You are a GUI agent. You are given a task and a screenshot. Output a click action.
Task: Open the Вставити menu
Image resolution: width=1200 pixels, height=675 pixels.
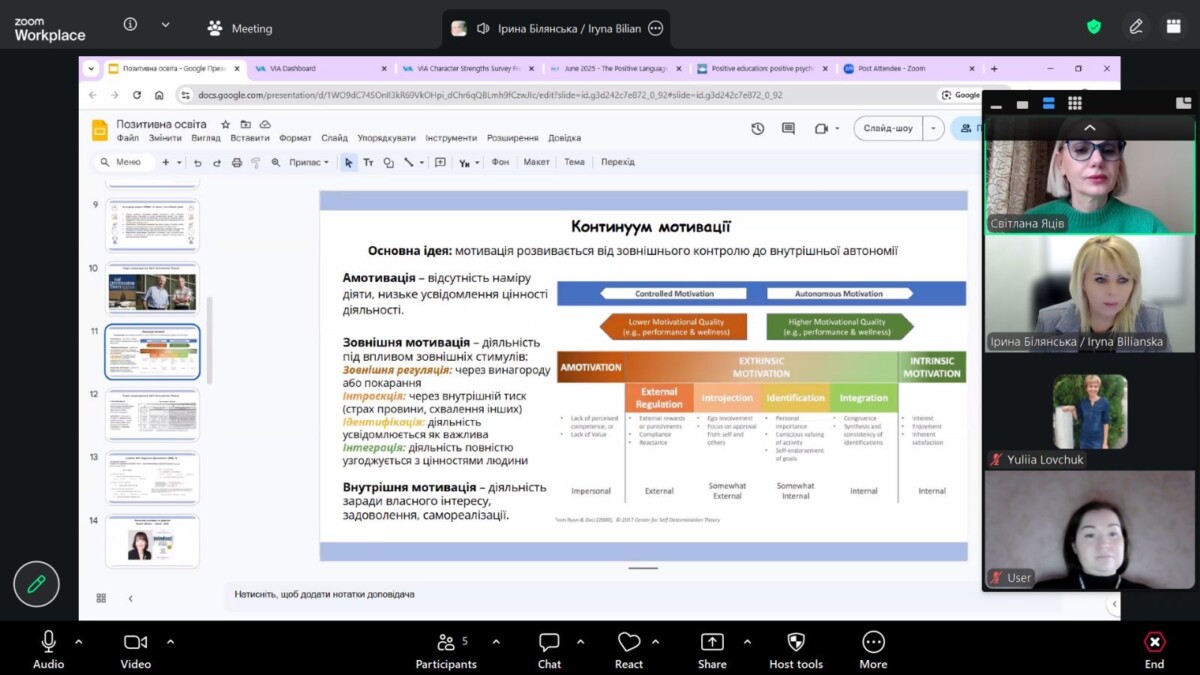click(x=249, y=138)
